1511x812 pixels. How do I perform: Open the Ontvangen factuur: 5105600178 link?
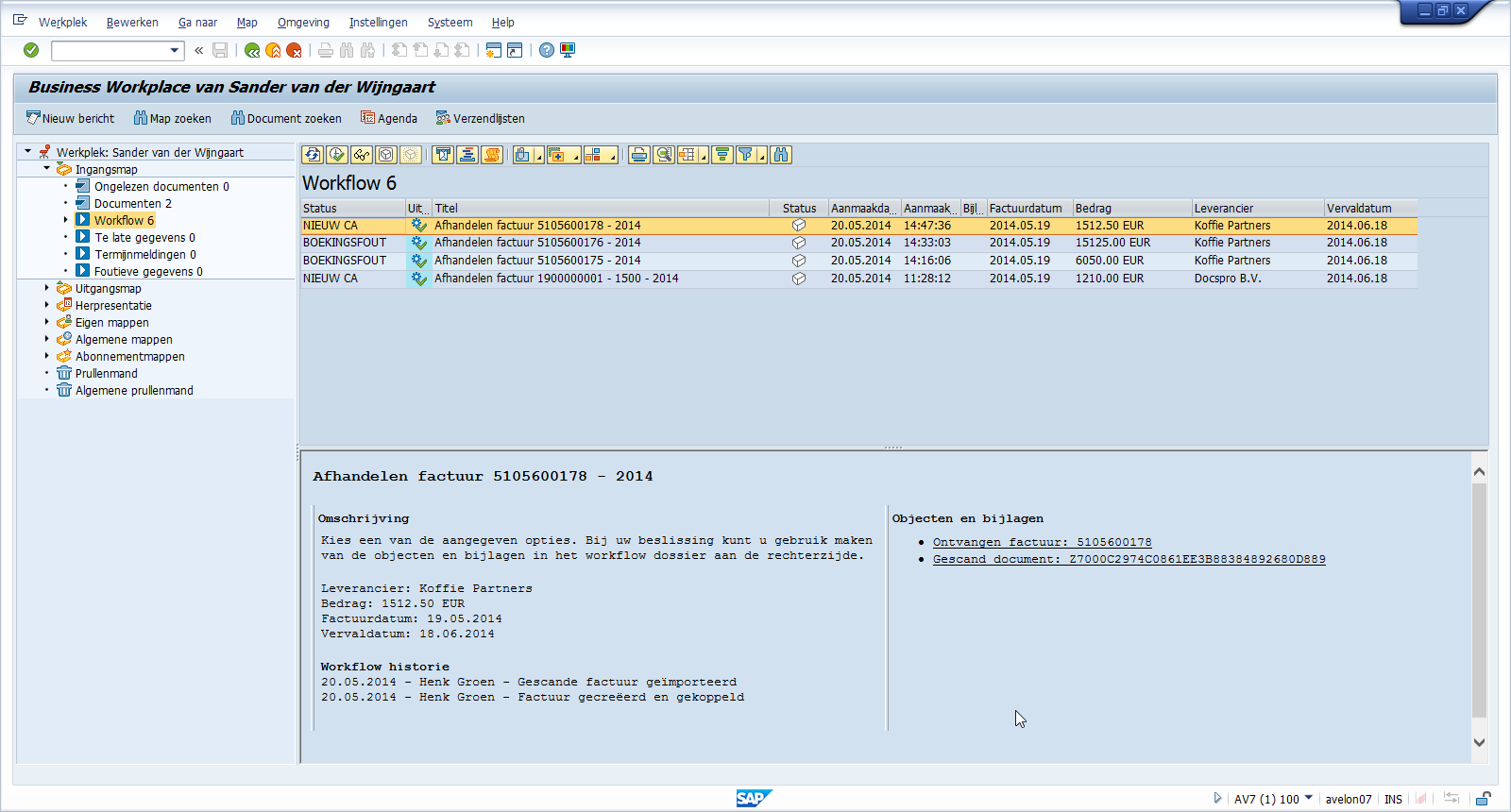point(1042,542)
